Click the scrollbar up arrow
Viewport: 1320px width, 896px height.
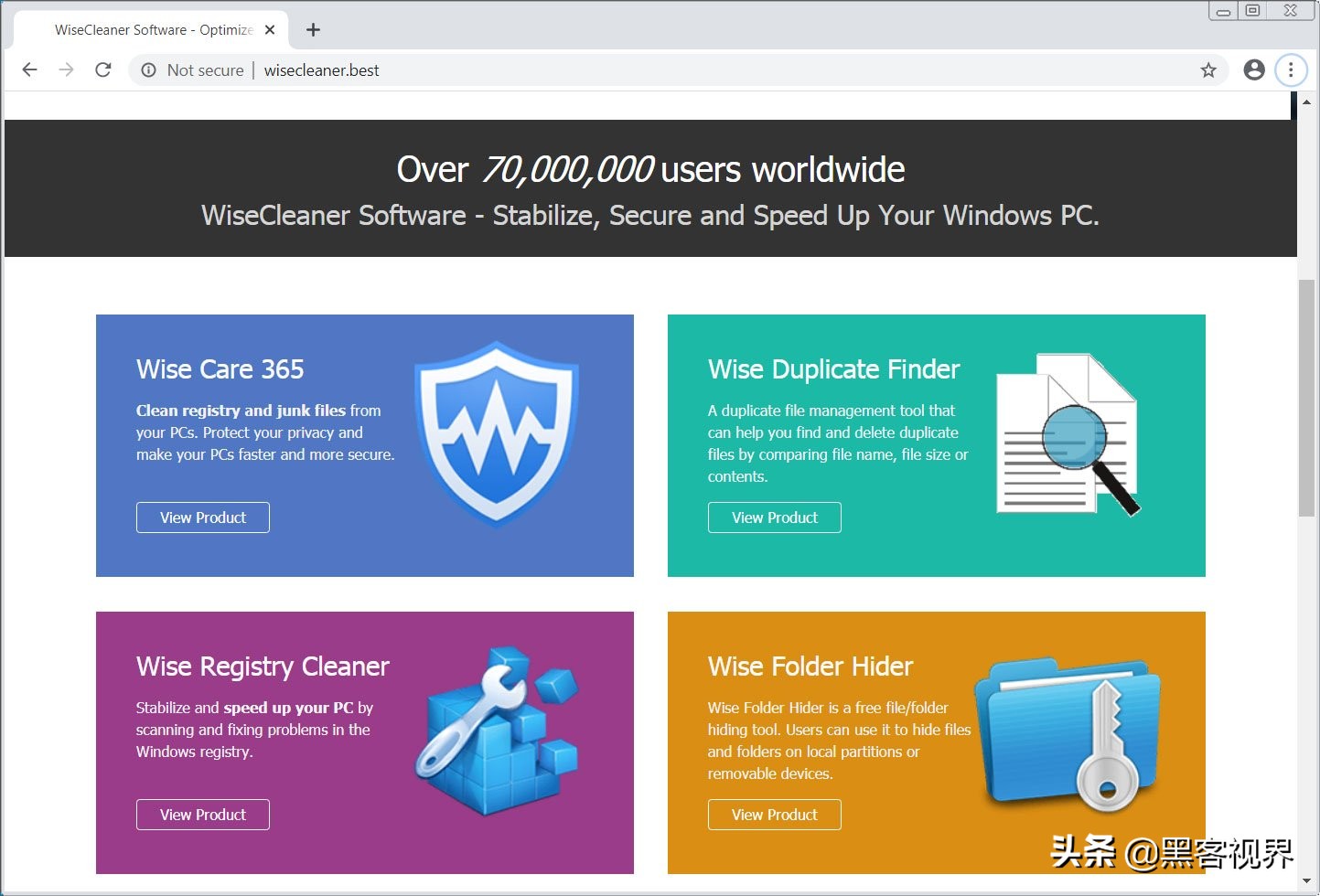click(x=1307, y=102)
